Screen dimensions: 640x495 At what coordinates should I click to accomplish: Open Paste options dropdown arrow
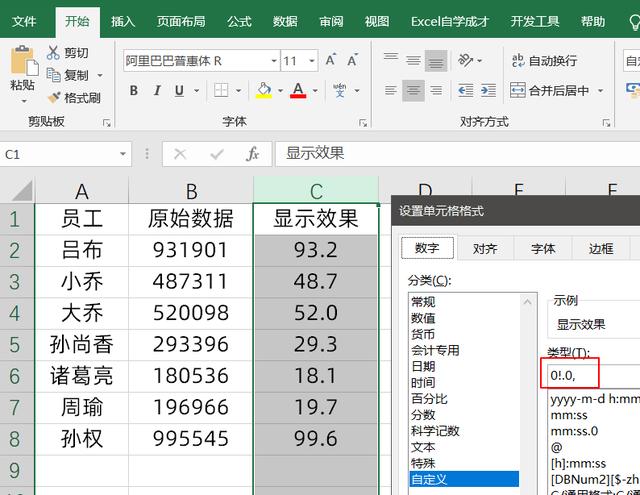(24, 101)
